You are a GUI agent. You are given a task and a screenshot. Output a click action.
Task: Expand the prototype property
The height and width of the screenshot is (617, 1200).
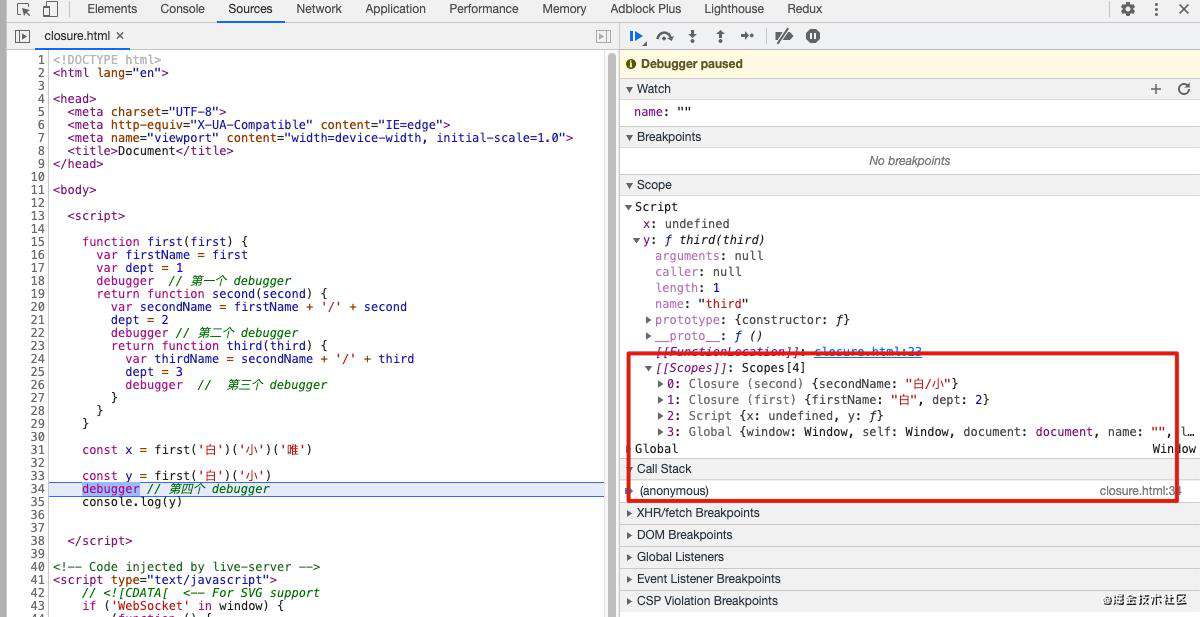648,320
